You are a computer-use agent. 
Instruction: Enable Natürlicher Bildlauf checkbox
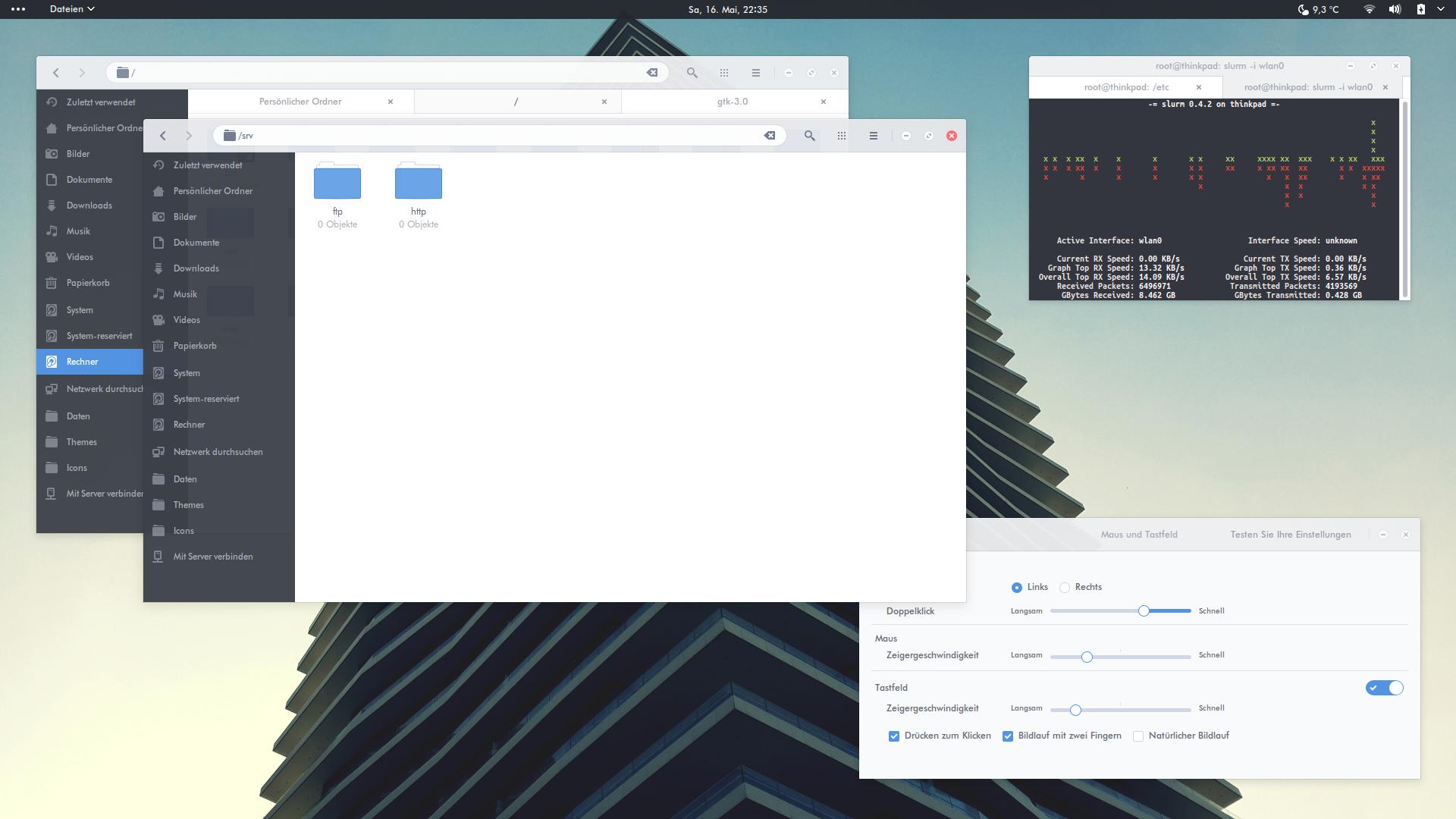(x=1137, y=735)
